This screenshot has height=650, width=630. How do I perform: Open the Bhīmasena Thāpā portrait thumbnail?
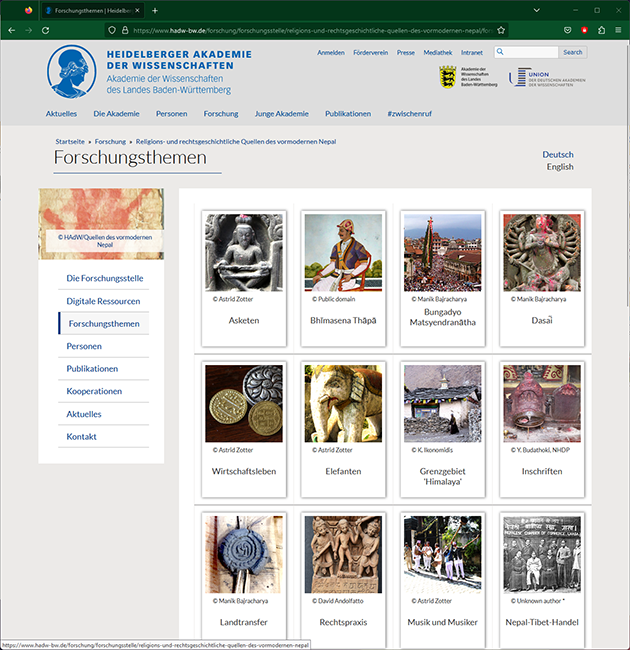[343, 252]
